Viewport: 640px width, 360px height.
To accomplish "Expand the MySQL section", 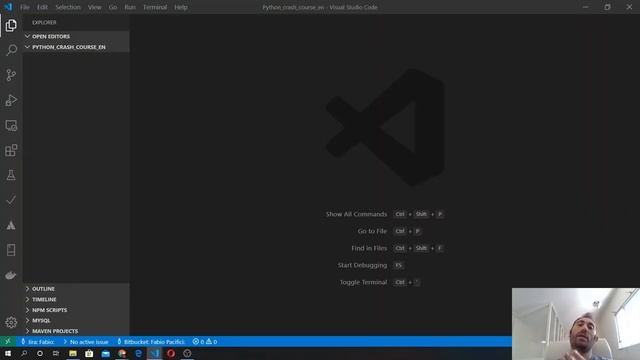I will (x=76, y=320).
